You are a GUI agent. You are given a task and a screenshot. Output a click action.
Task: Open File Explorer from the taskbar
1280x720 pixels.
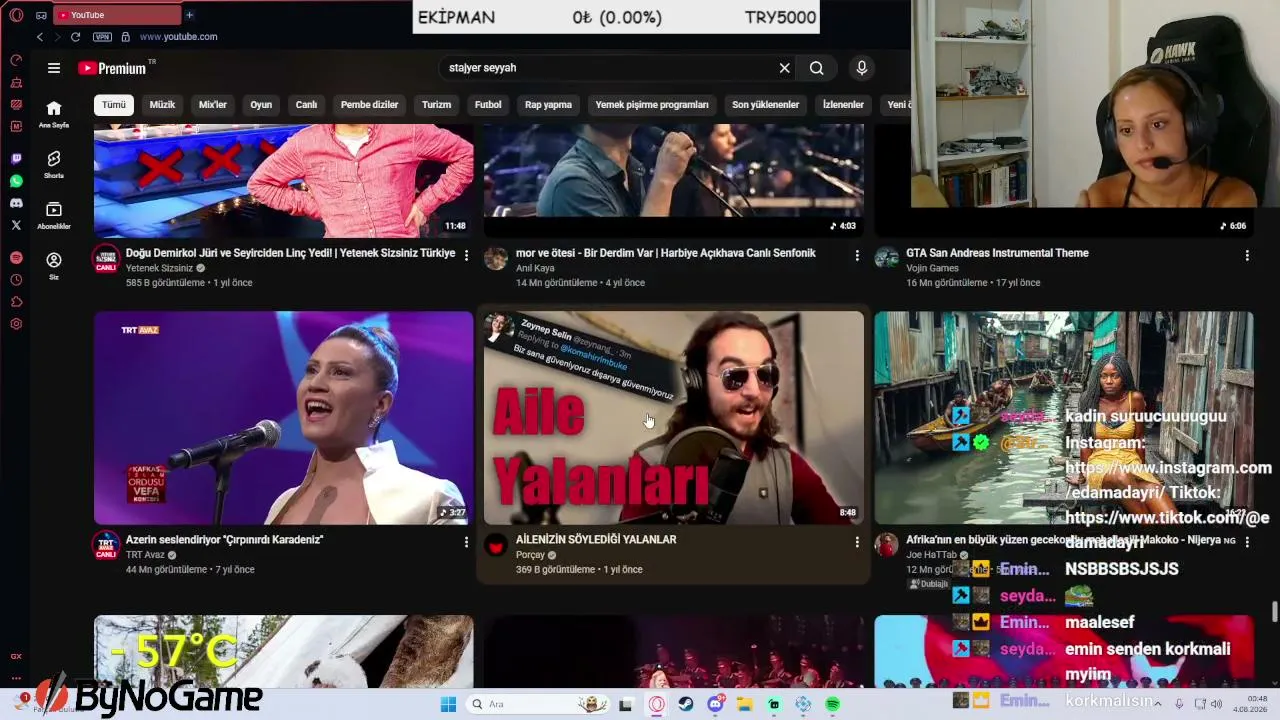point(744,704)
